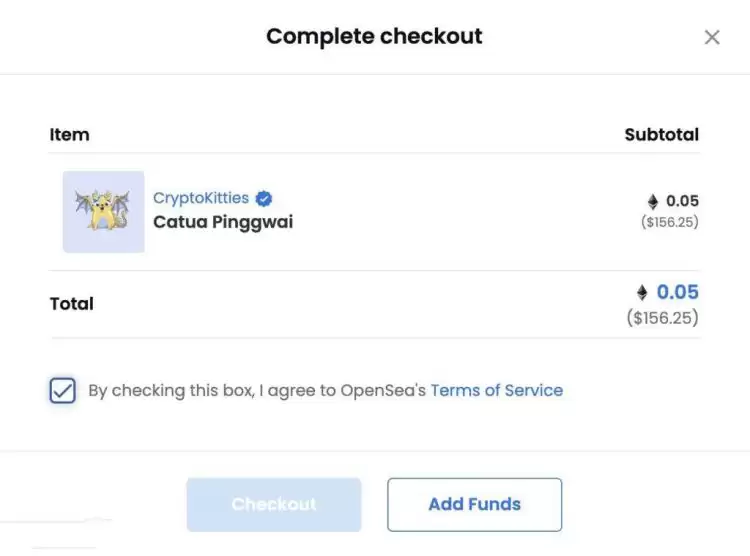Click the Total label
The image size is (750, 556).
(x=71, y=304)
